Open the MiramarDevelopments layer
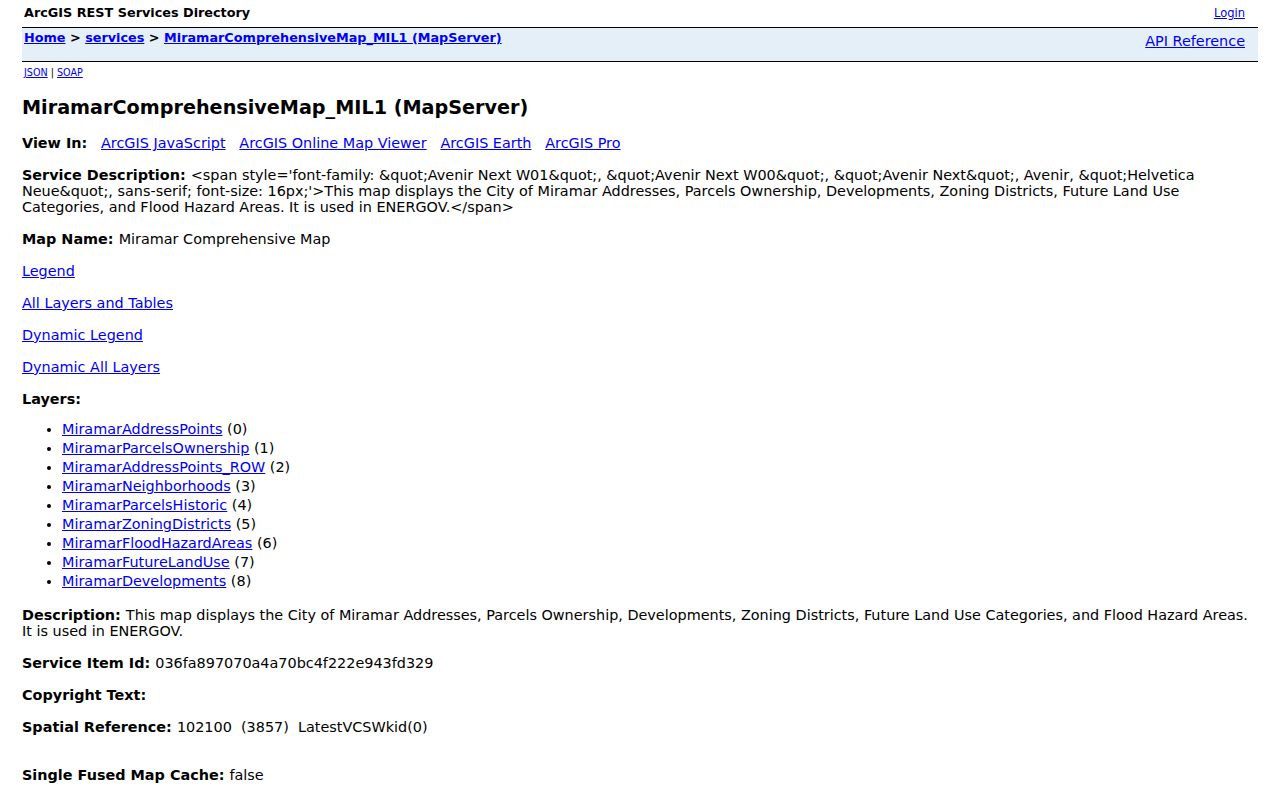Image resolution: width=1280 pixels, height=800 pixels. [144, 581]
